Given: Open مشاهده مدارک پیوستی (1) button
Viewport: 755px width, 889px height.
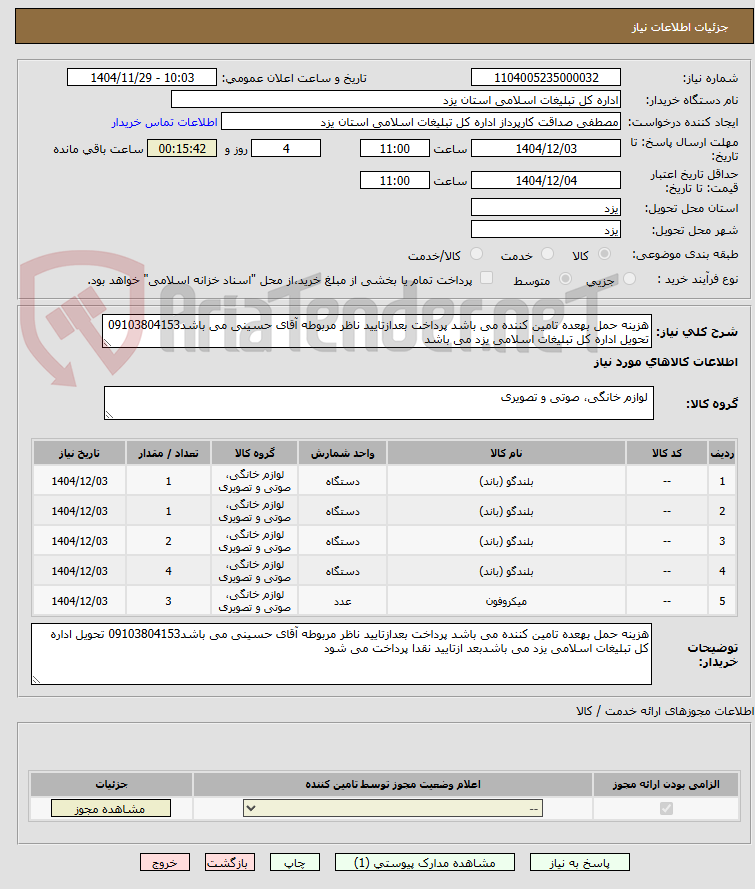Looking at the screenshot, I should [x=425, y=862].
